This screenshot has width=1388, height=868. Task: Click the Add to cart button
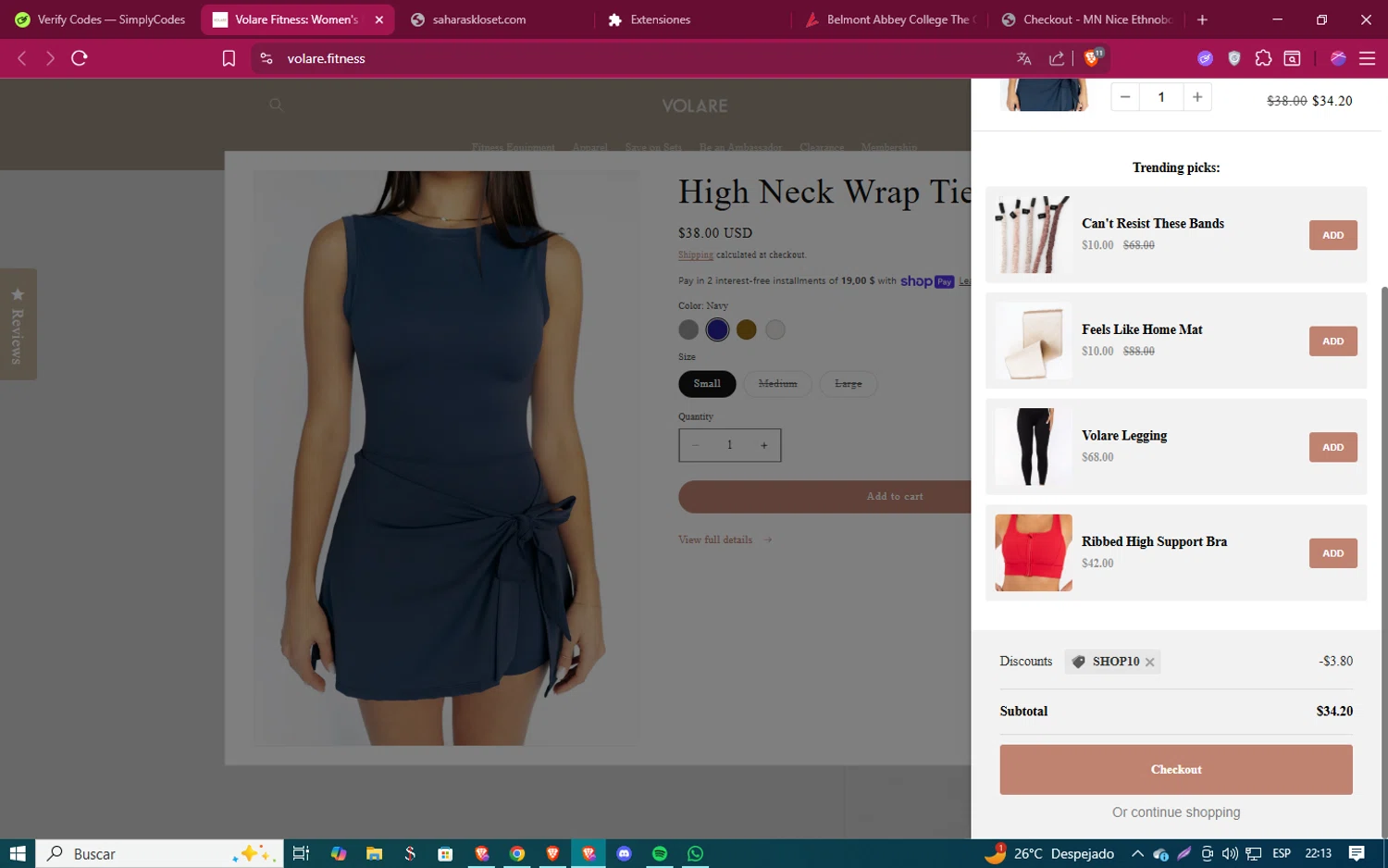(x=824, y=497)
